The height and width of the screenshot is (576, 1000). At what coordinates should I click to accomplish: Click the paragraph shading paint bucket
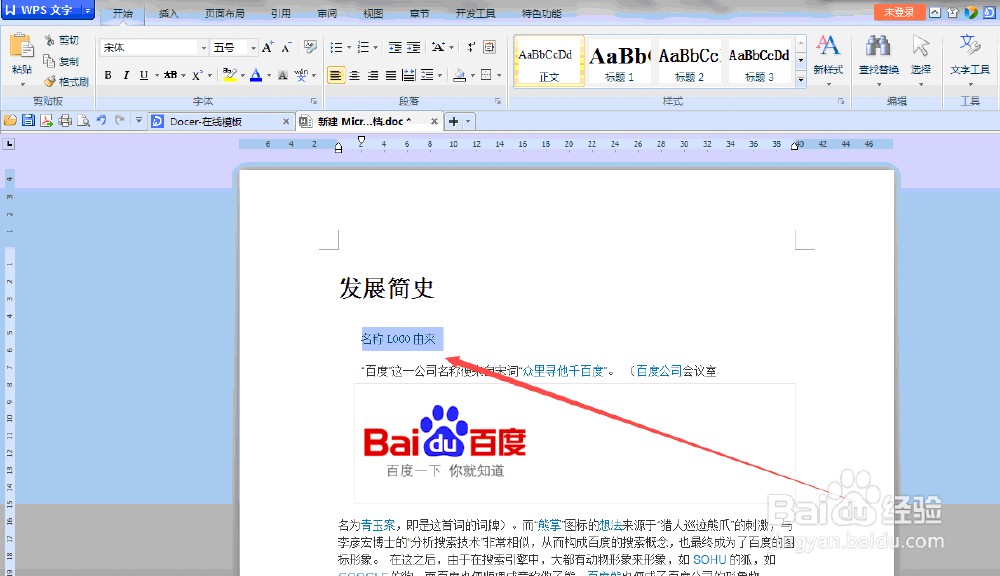tap(459, 75)
